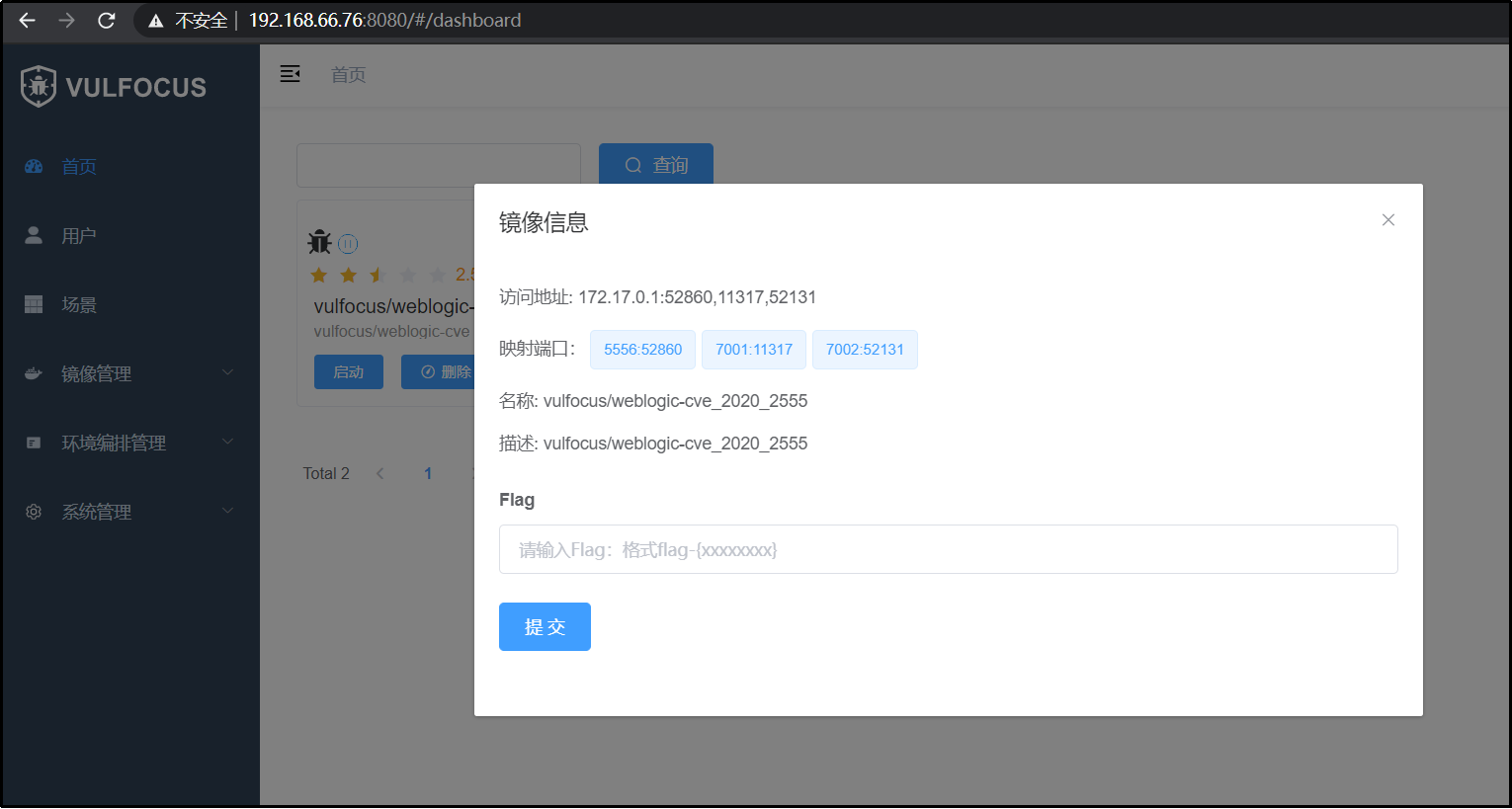Screen dimensions: 1512x809
Task: Click the 查询 search button
Action: [x=655, y=164]
